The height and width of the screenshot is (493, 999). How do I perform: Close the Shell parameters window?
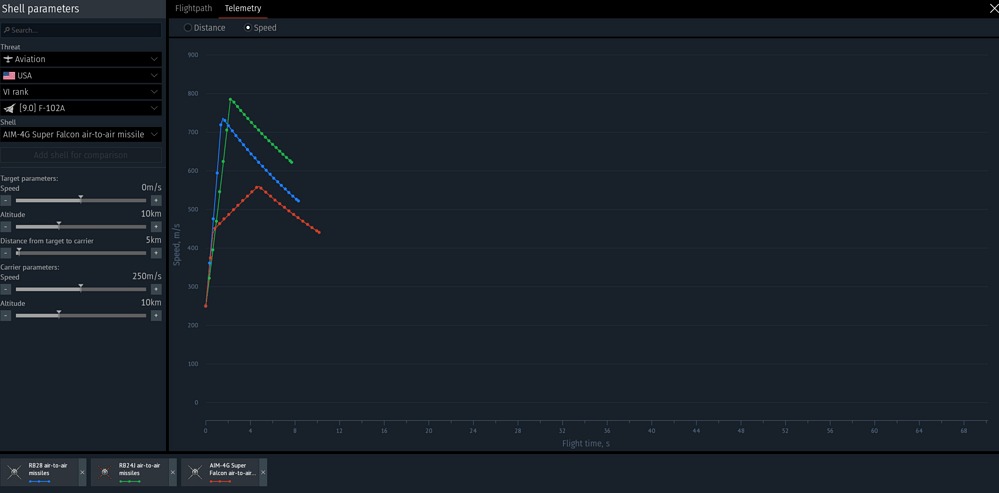pos(993,8)
